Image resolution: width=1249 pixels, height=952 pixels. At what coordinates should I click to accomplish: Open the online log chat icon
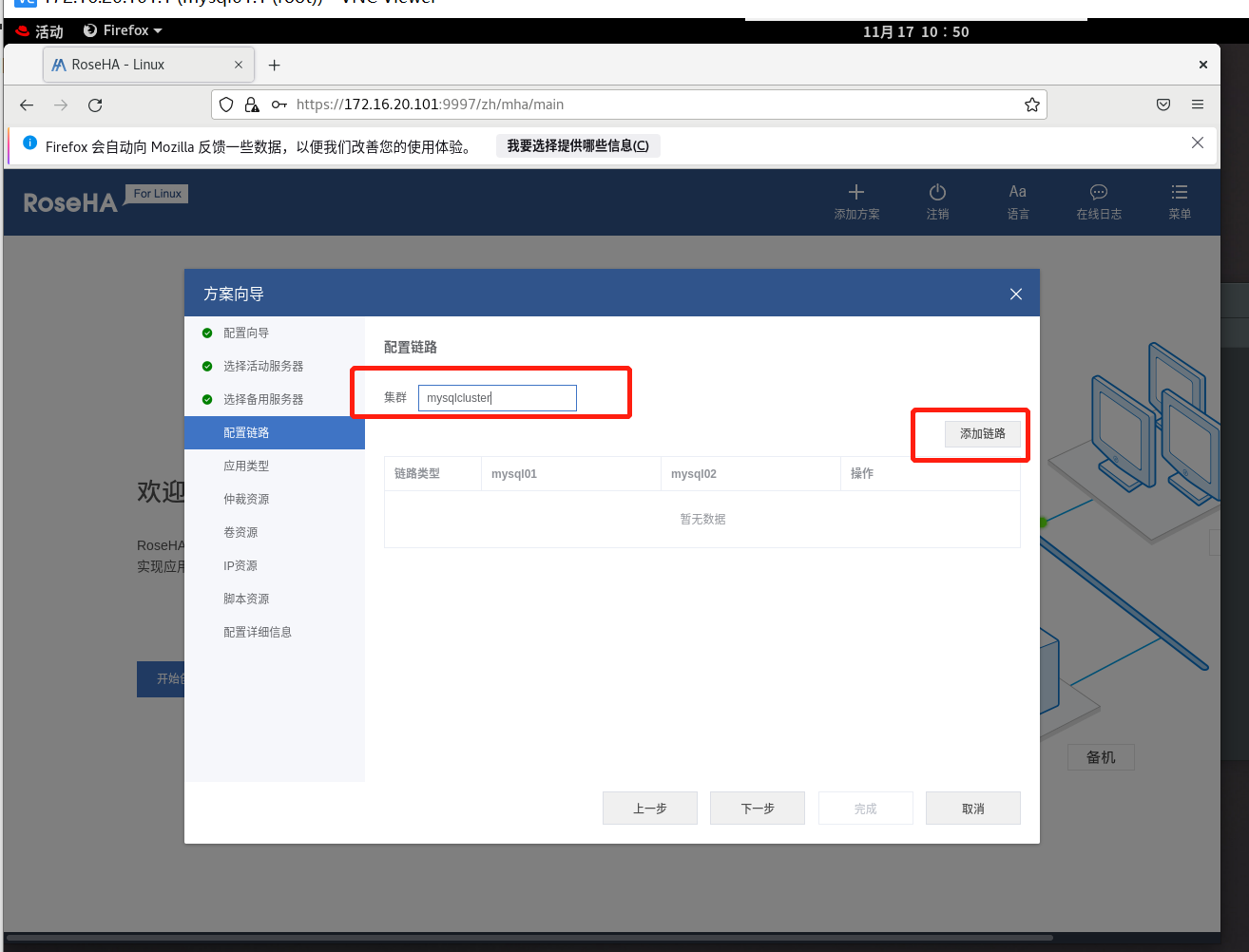click(x=1098, y=193)
